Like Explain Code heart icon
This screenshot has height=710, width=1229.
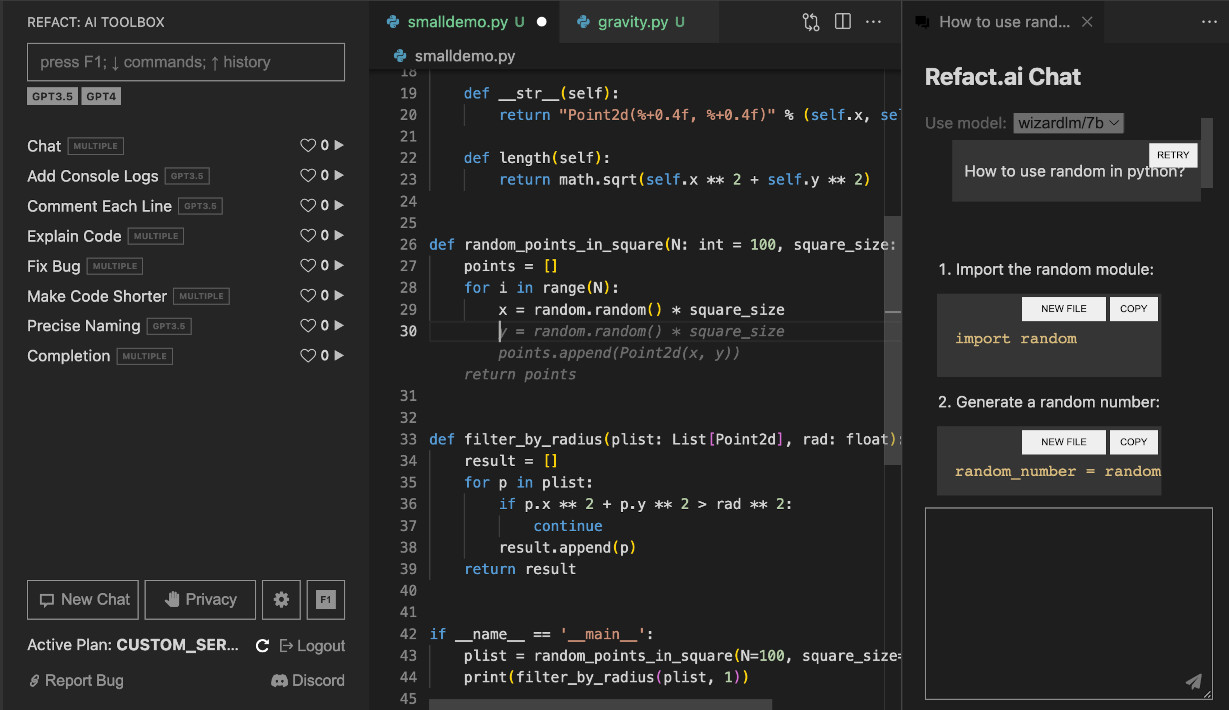pyautogui.click(x=308, y=236)
